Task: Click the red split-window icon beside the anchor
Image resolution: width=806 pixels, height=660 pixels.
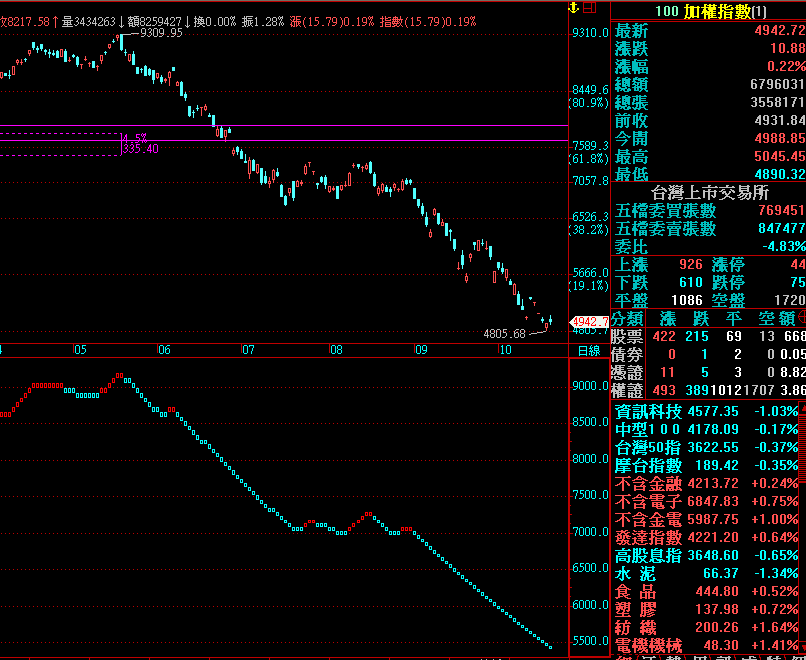Action: click(x=590, y=8)
